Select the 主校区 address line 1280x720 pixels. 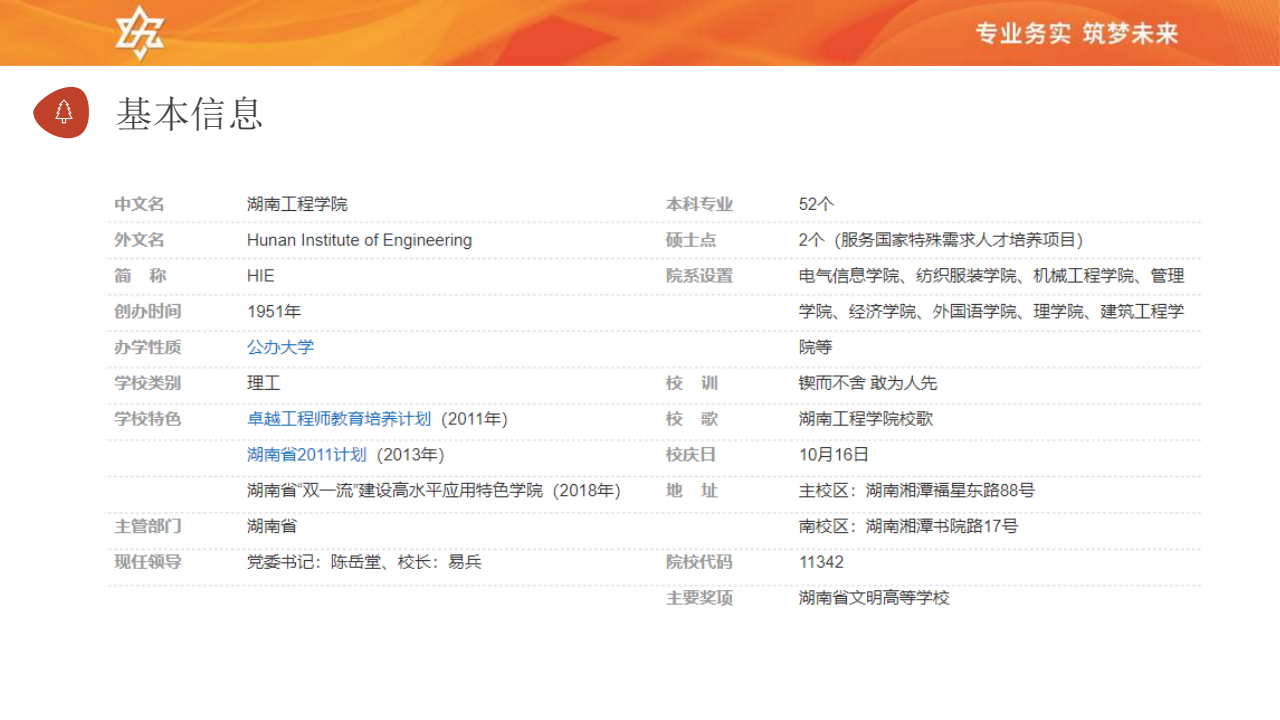point(916,491)
